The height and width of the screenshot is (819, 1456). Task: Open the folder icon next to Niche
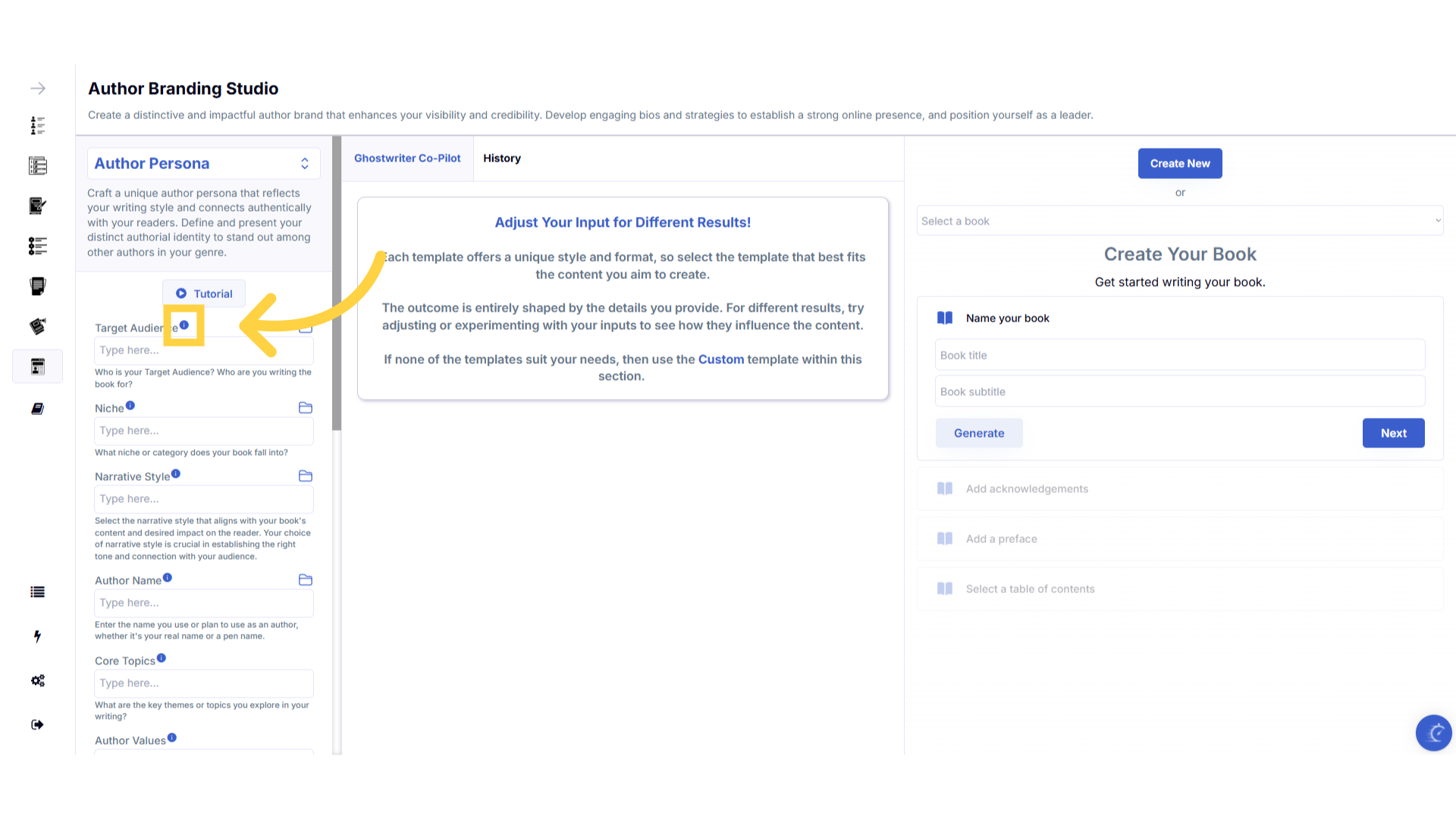coord(306,408)
